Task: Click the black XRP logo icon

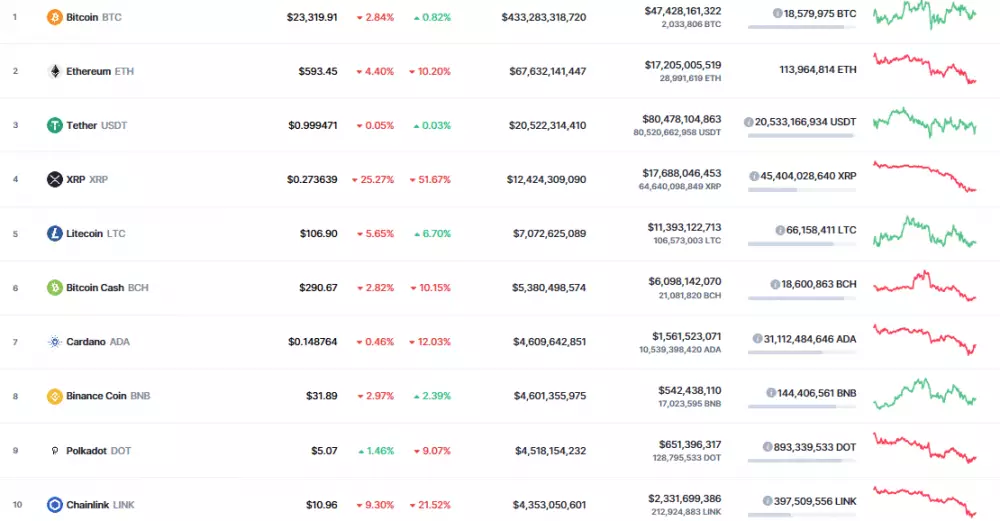Action: point(54,179)
